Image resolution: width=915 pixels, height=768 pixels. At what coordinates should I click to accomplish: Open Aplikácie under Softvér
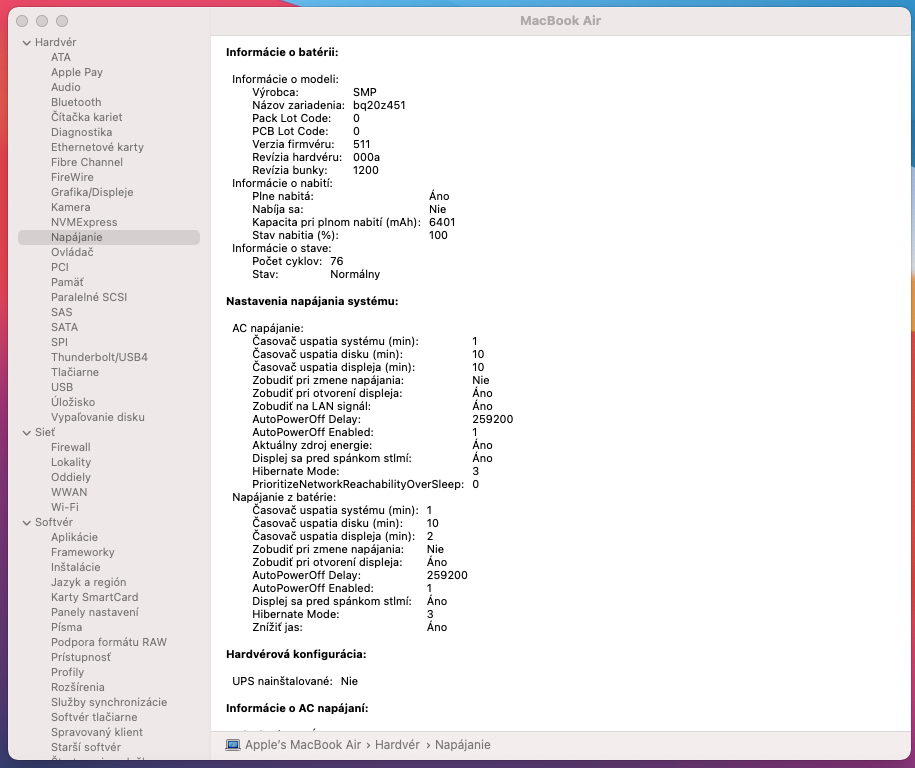[x=74, y=537]
